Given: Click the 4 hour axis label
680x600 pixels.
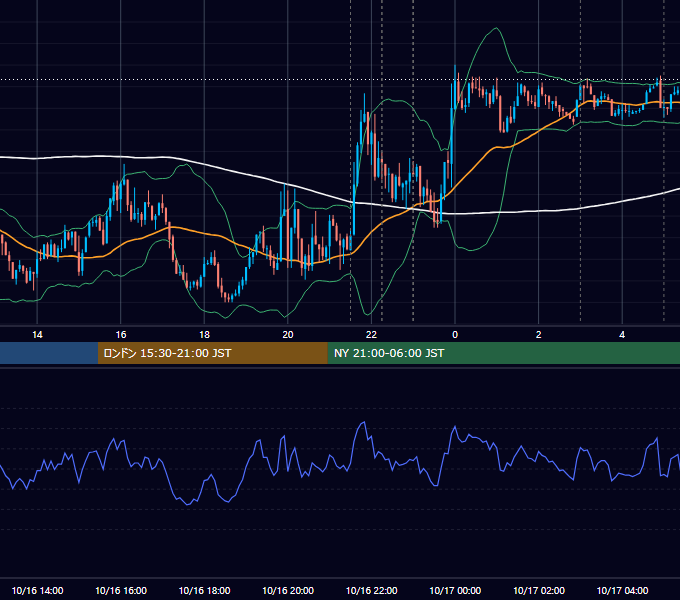Looking at the screenshot, I should (622, 335).
